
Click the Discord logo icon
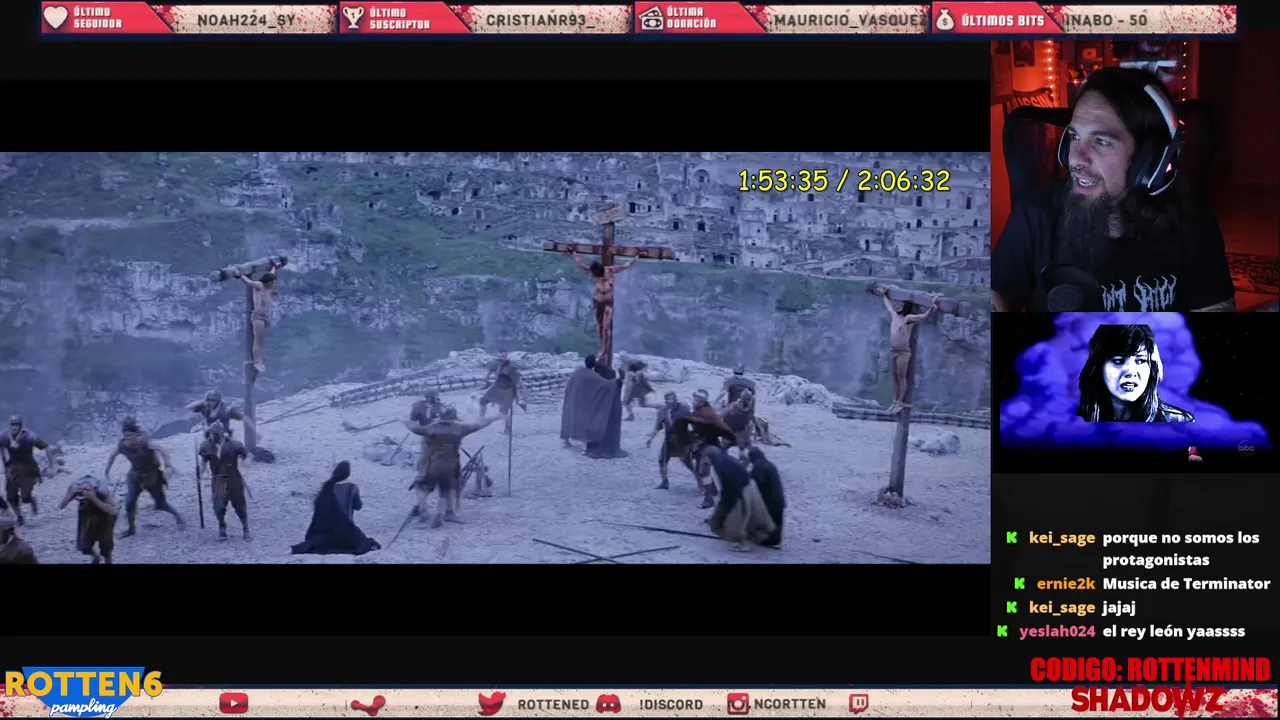[608, 704]
